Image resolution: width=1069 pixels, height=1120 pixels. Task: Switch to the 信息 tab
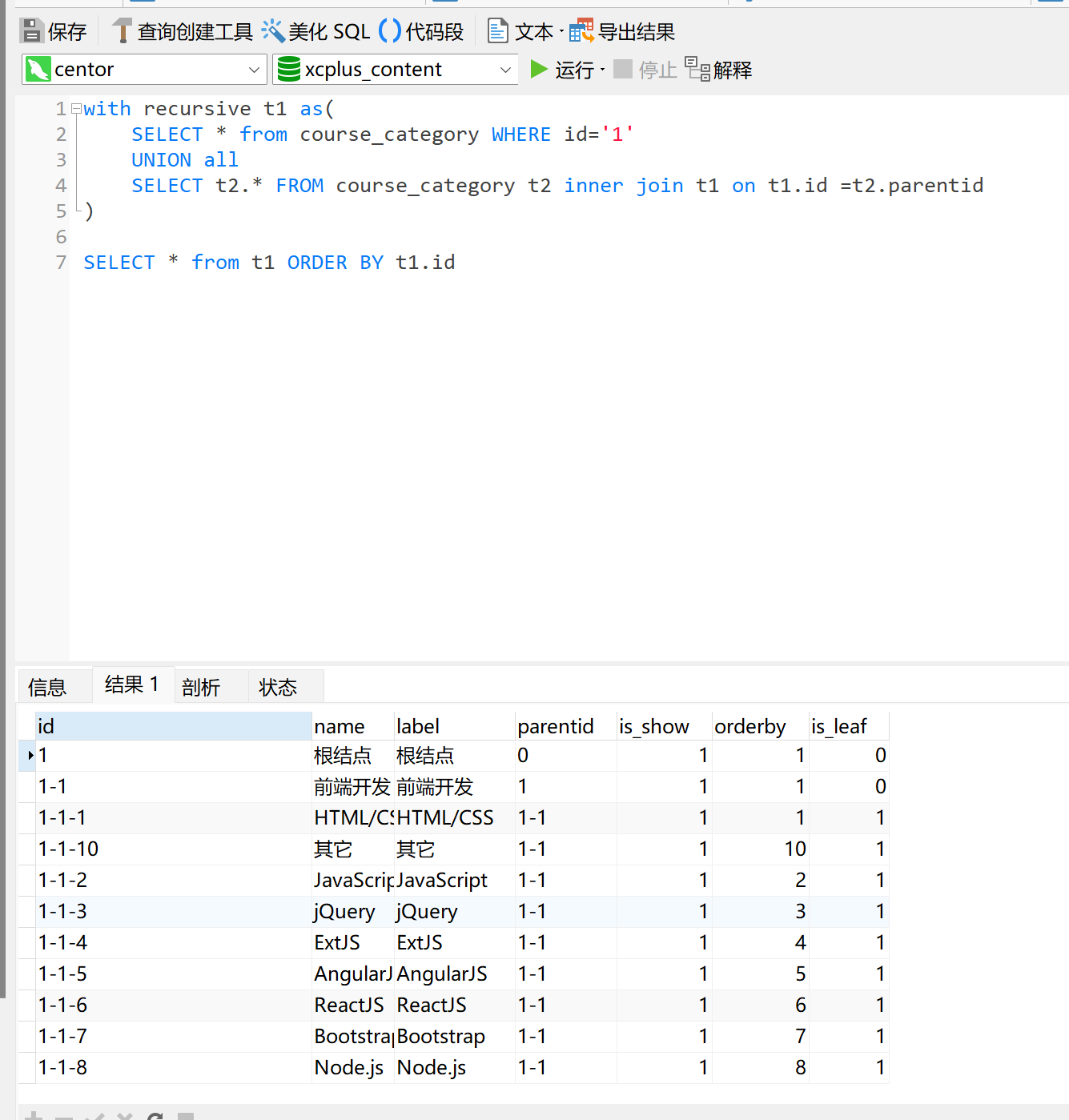[x=47, y=687]
